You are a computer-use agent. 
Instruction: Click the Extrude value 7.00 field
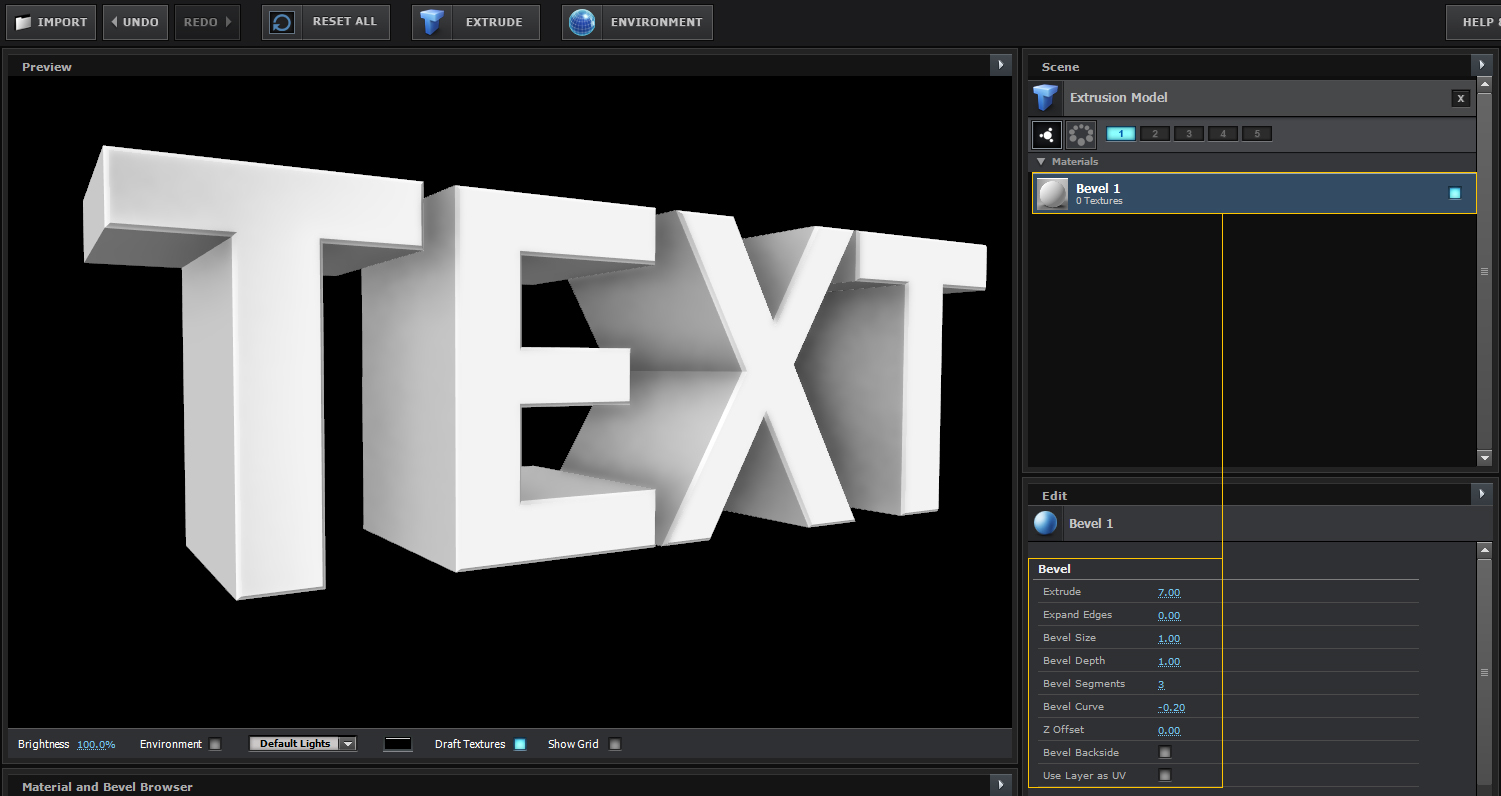pos(1168,592)
